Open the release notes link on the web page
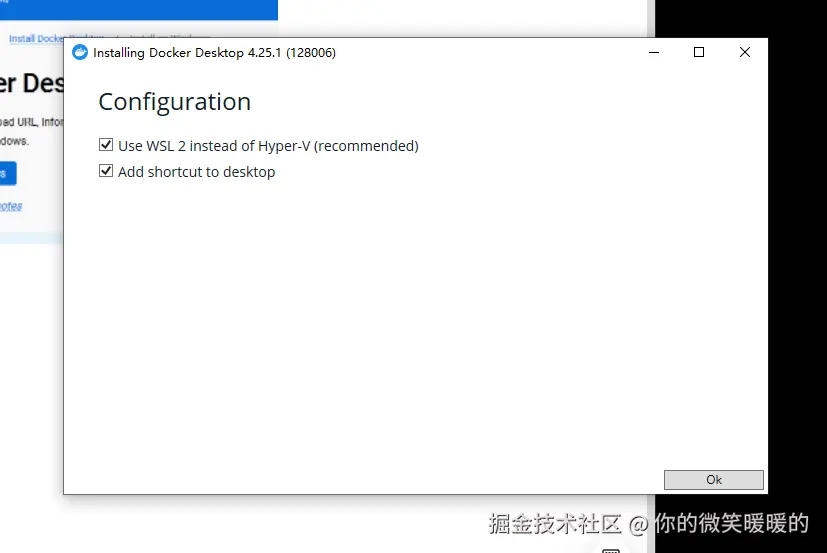The image size is (827, 553). (11, 206)
